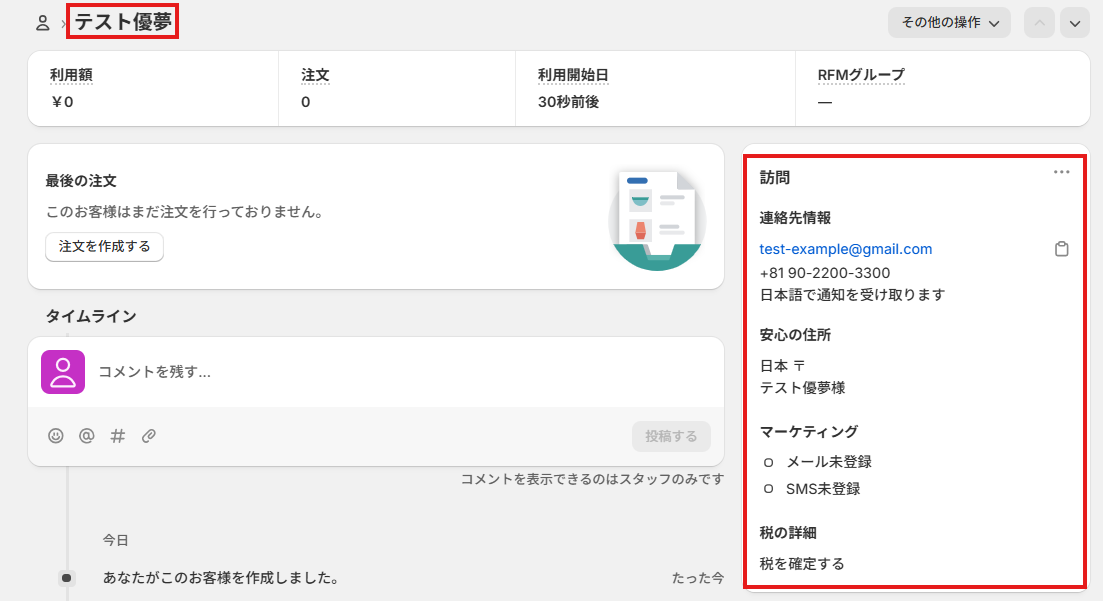Click 注文を作成する button
This screenshot has width=1103, height=601.
click(x=104, y=246)
